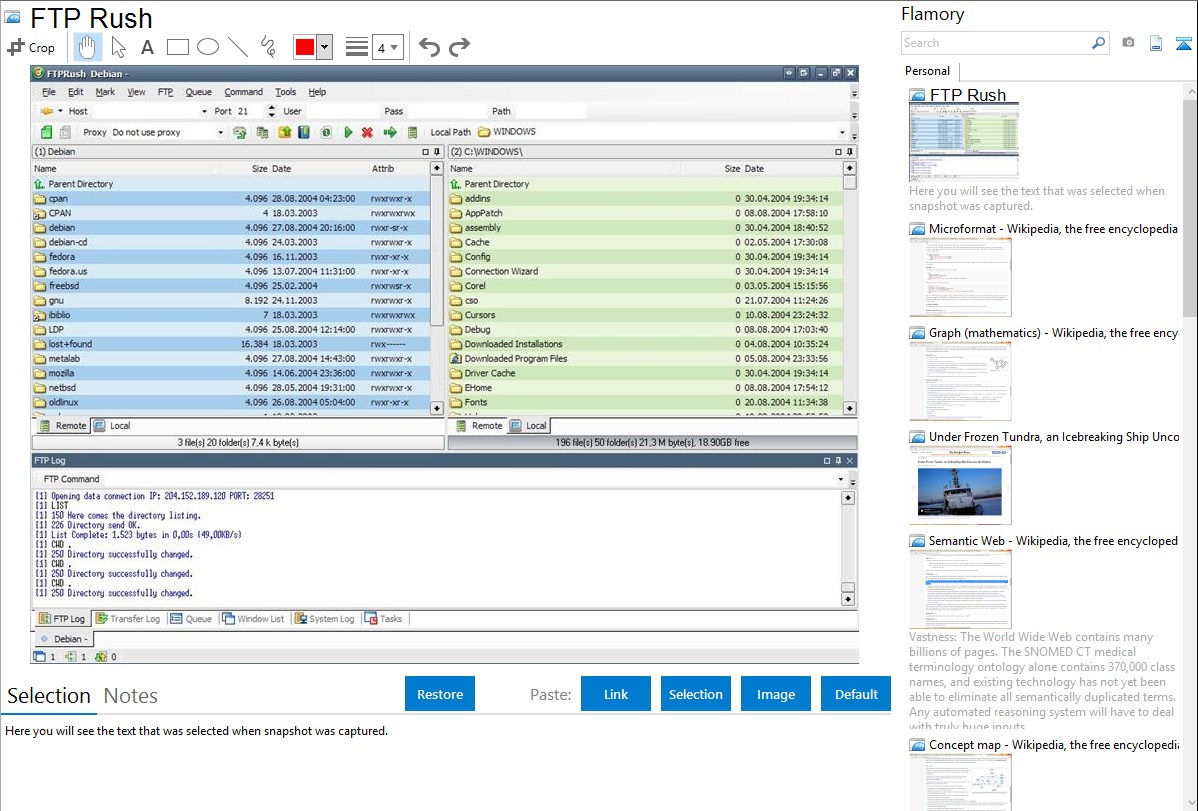1198x811 pixels.
Task: Click the green arrow transfer icon
Action: pyautogui.click(x=390, y=132)
